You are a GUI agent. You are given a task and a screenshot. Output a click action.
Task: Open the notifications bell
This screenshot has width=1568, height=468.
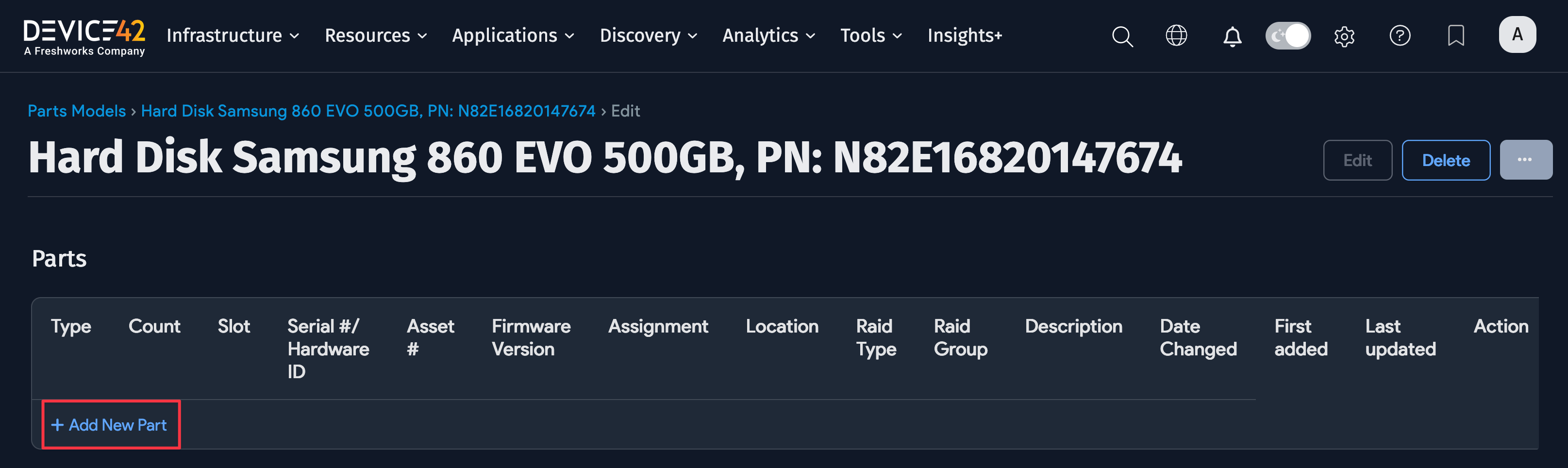pos(1232,36)
